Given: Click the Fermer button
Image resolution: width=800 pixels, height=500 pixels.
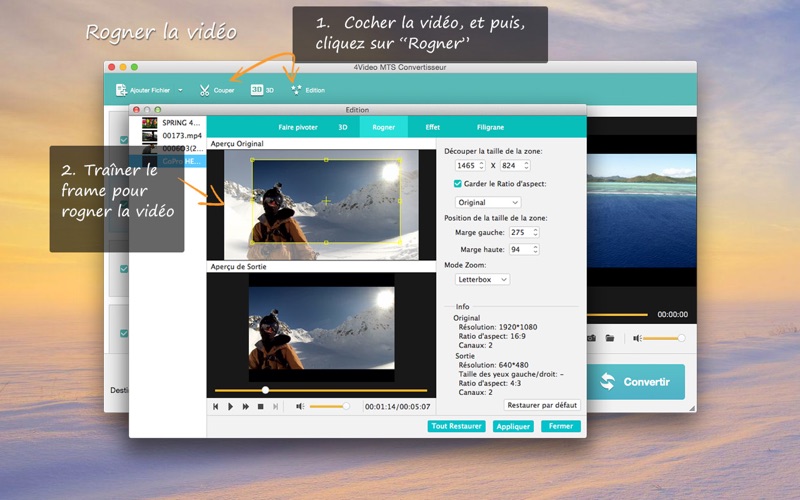Looking at the screenshot, I should click(561, 426).
